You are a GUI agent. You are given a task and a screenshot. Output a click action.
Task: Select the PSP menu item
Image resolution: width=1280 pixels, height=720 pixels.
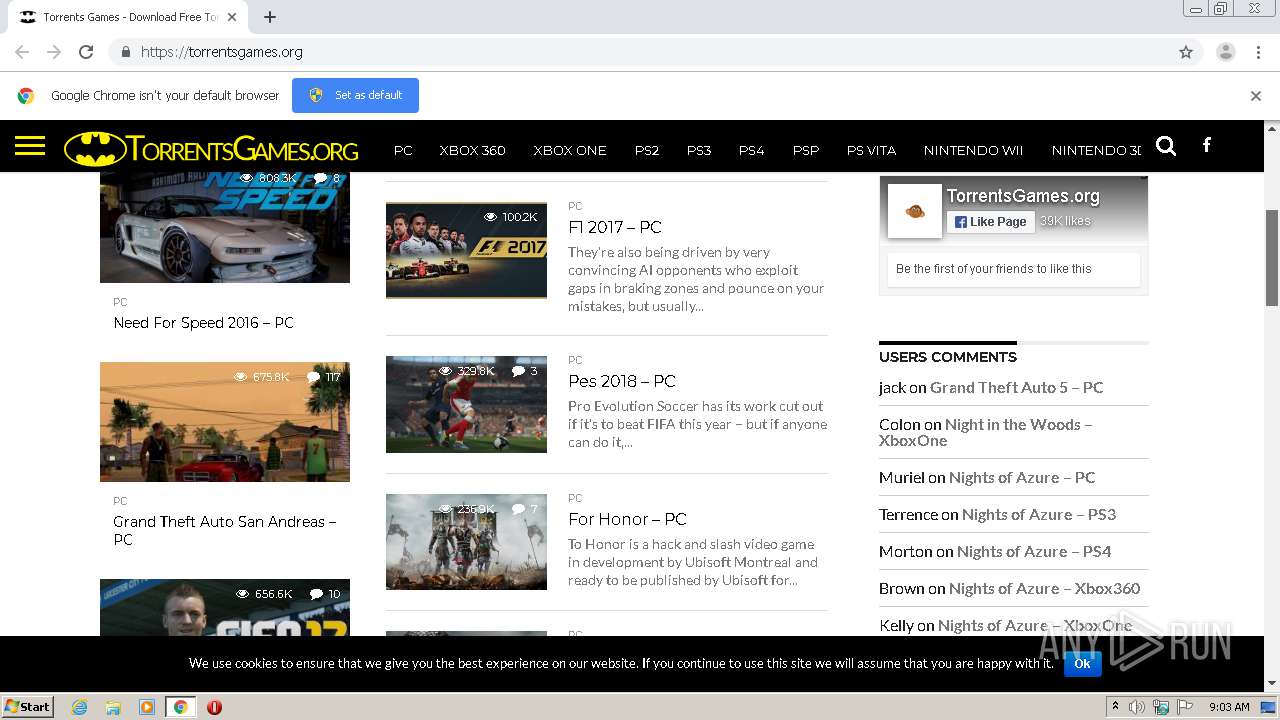pyautogui.click(x=806, y=150)
